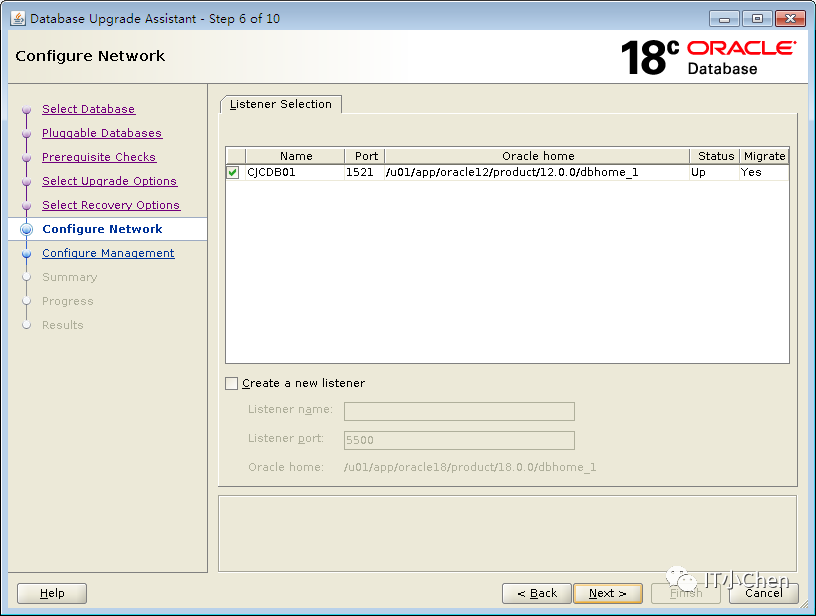Close the Database Upgrade Assistant window
Image resolution: width=816 pixels, height=616 pixels.
click(790, 19)
